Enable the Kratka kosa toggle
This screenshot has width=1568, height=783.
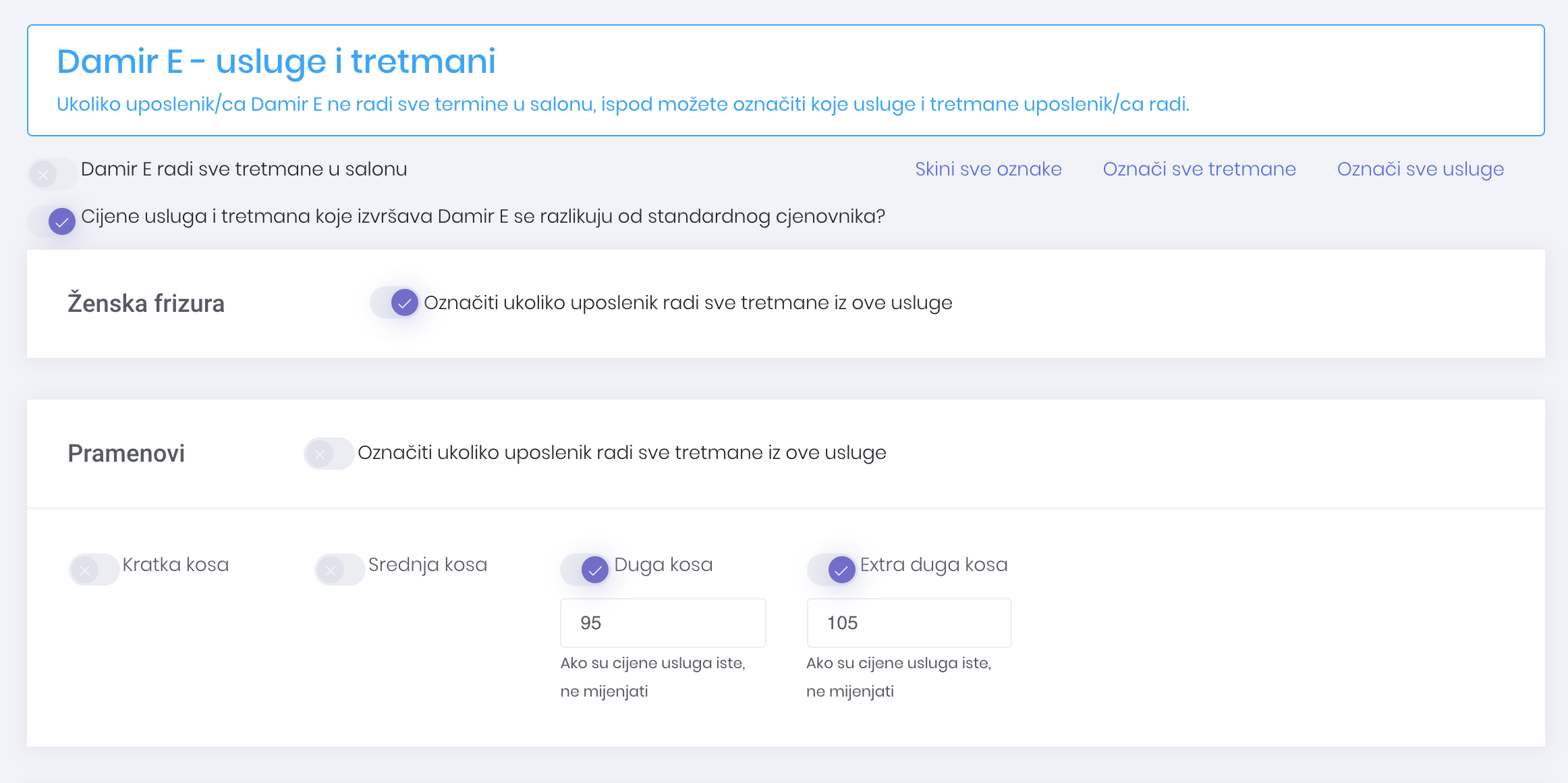[x=94, y=570]
